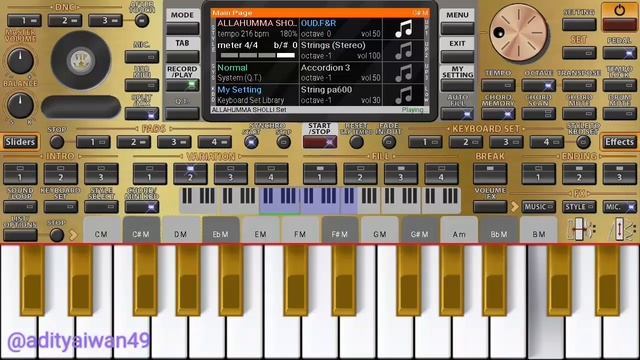Viewport: 640px width, 360px height.
Task: Adjust the Master Volume knob
Action: pos(20,61)
